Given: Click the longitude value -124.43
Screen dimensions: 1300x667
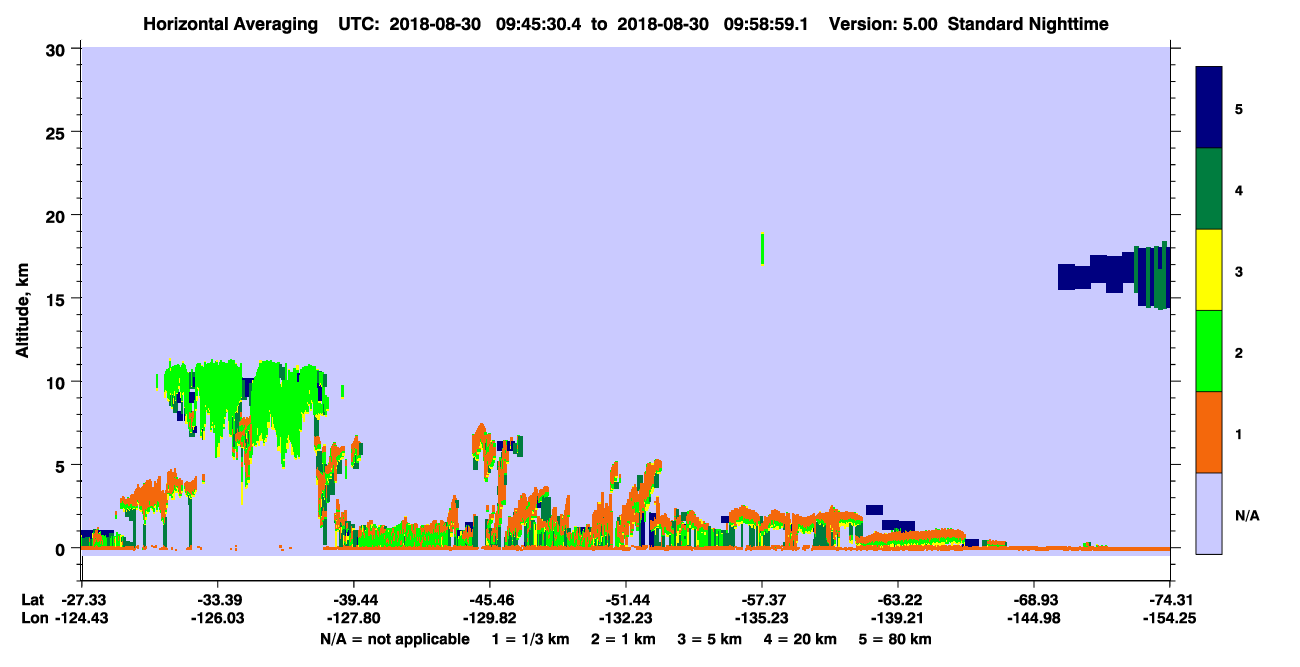Looking at the screenshot, I should [81, 618].
